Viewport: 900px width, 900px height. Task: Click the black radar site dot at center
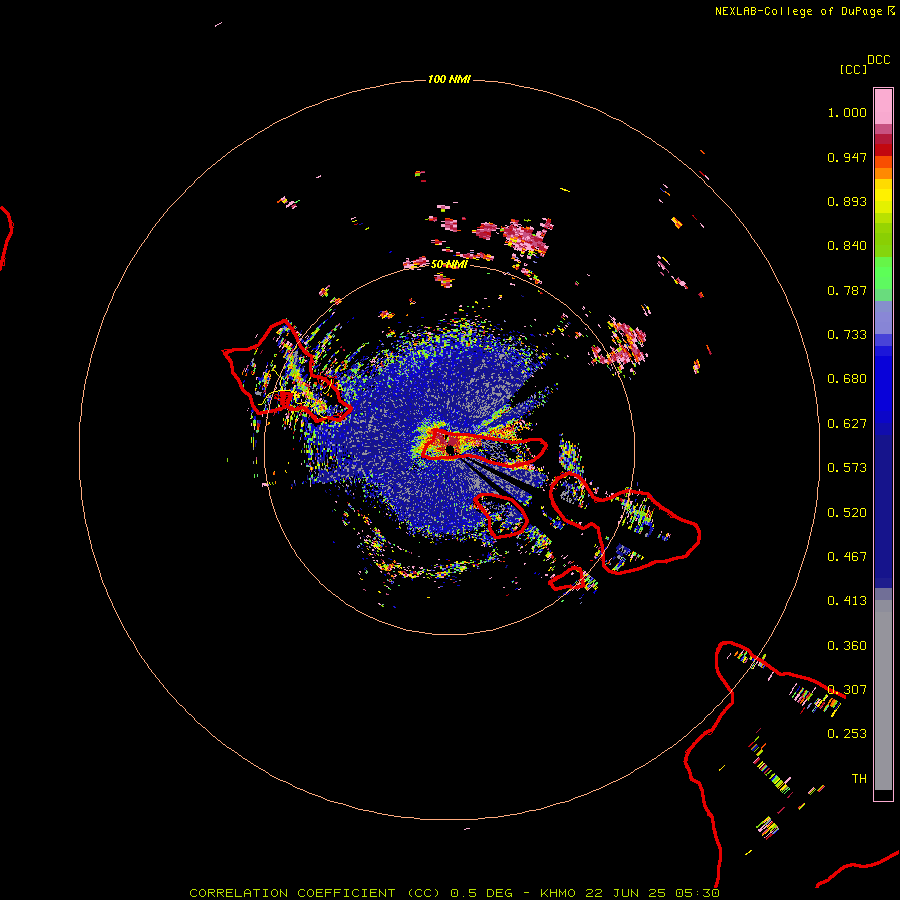[x=451, y=449]
